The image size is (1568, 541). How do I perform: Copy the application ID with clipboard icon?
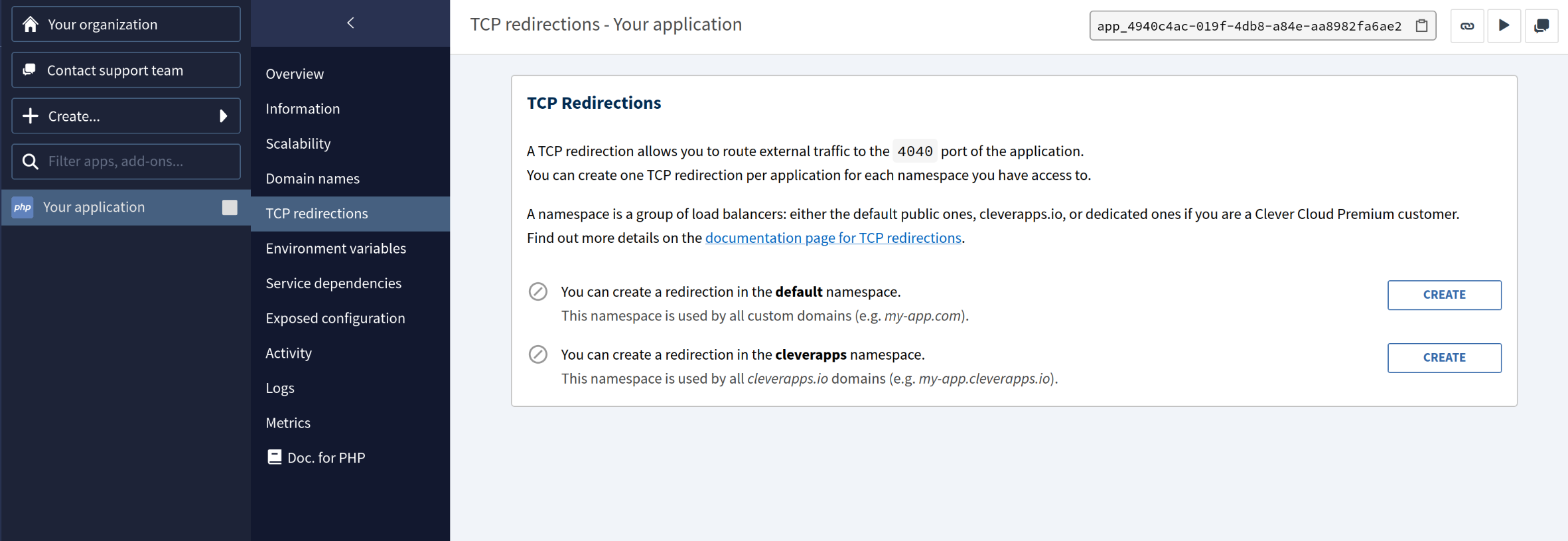[x=1421, y=26]
